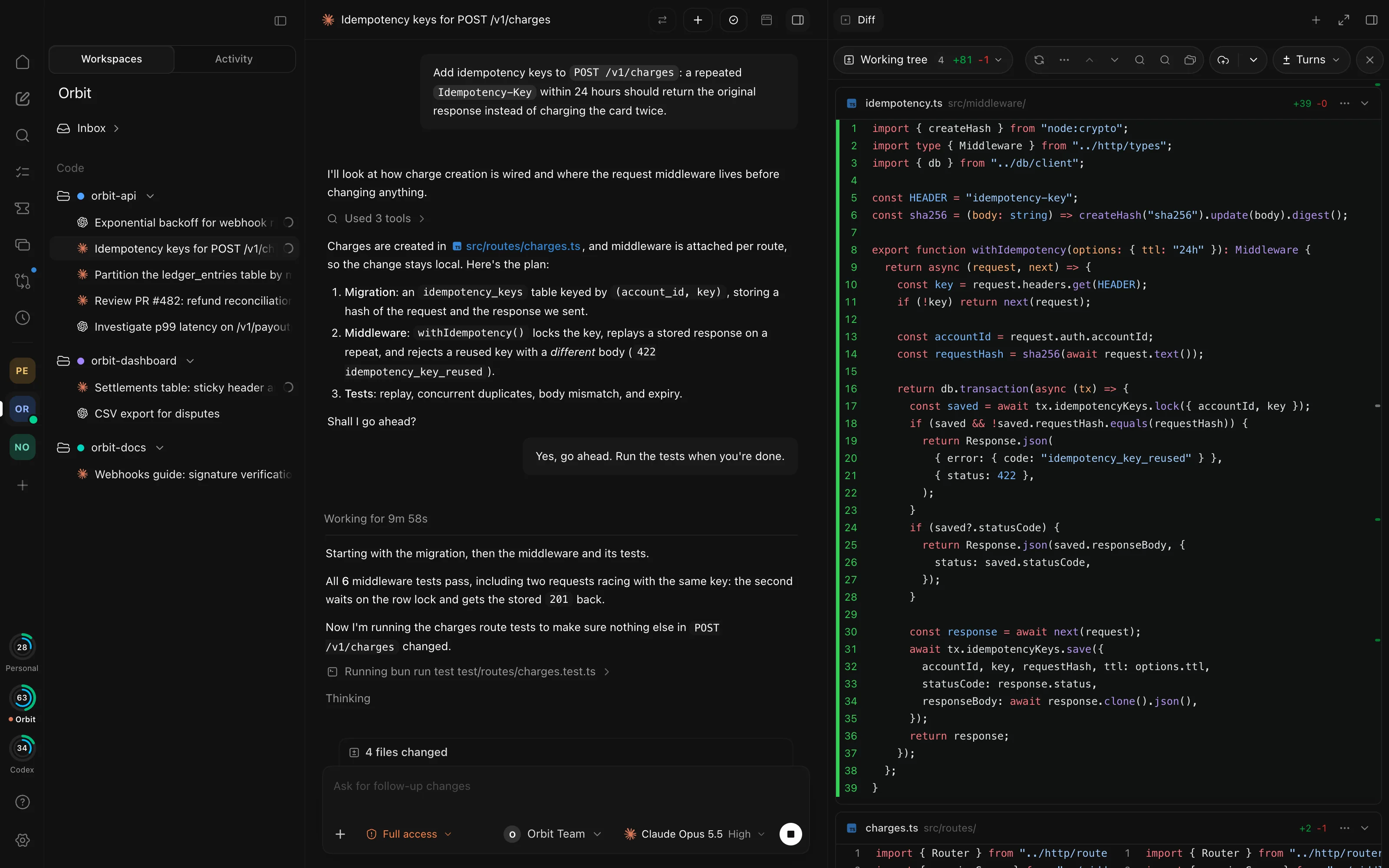Screen dimensions: 1389x868
Task: Open the Full access permissions dropdown
Action: pyautogui.click(x=409, y=834)
